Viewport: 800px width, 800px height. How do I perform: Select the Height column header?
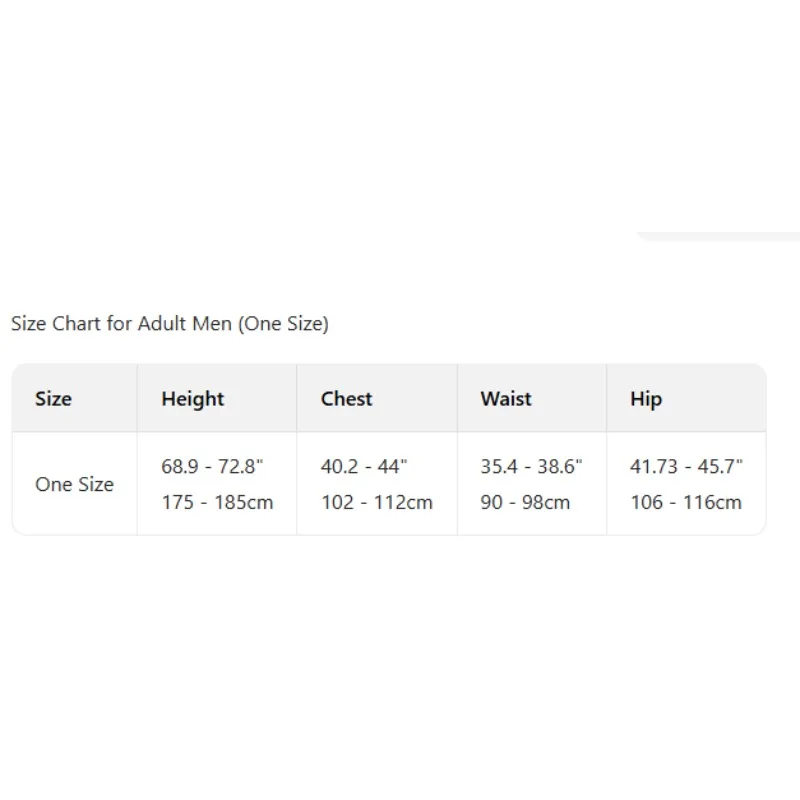tap(192, 399)
